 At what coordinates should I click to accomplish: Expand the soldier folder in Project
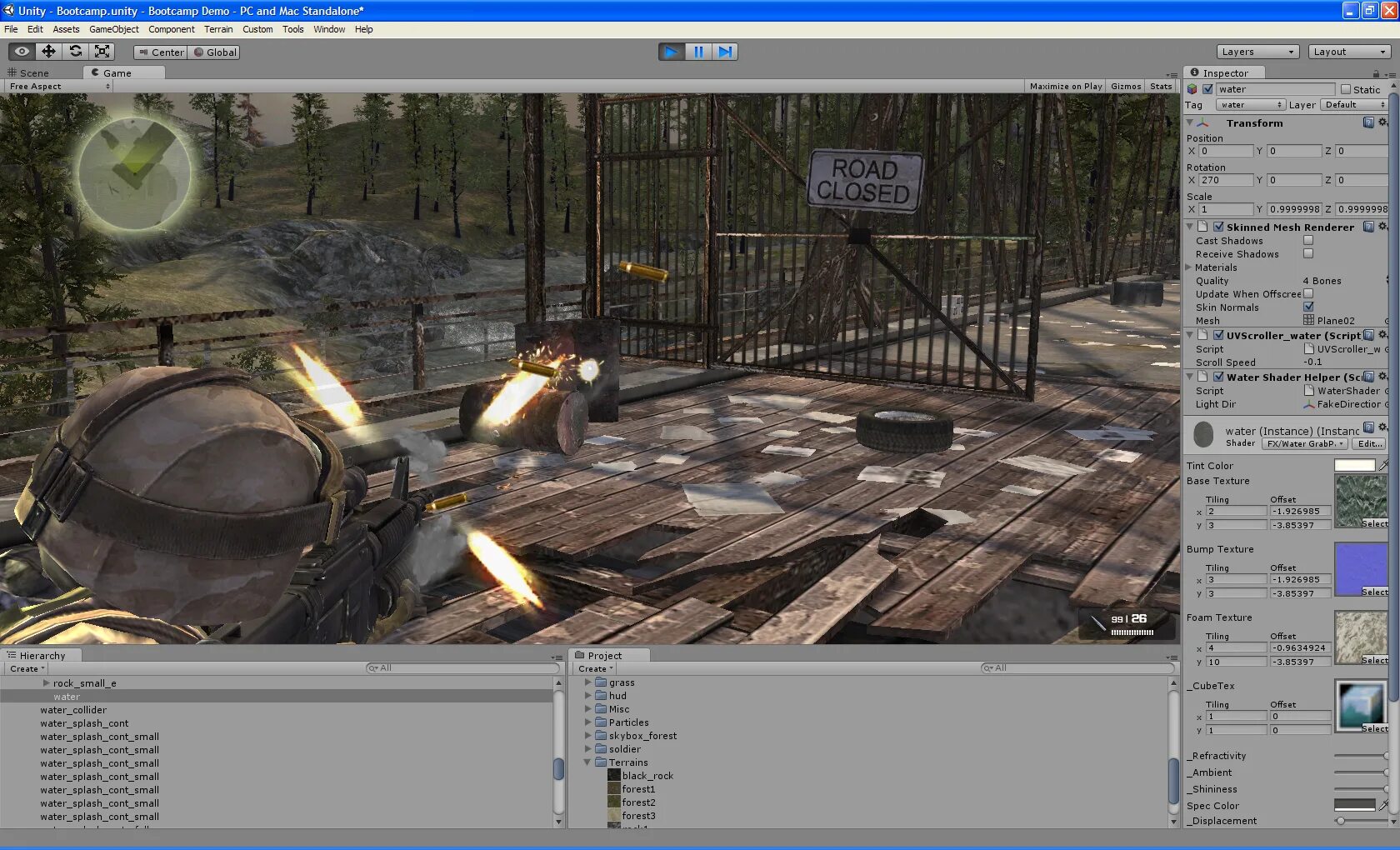point(588,749)
